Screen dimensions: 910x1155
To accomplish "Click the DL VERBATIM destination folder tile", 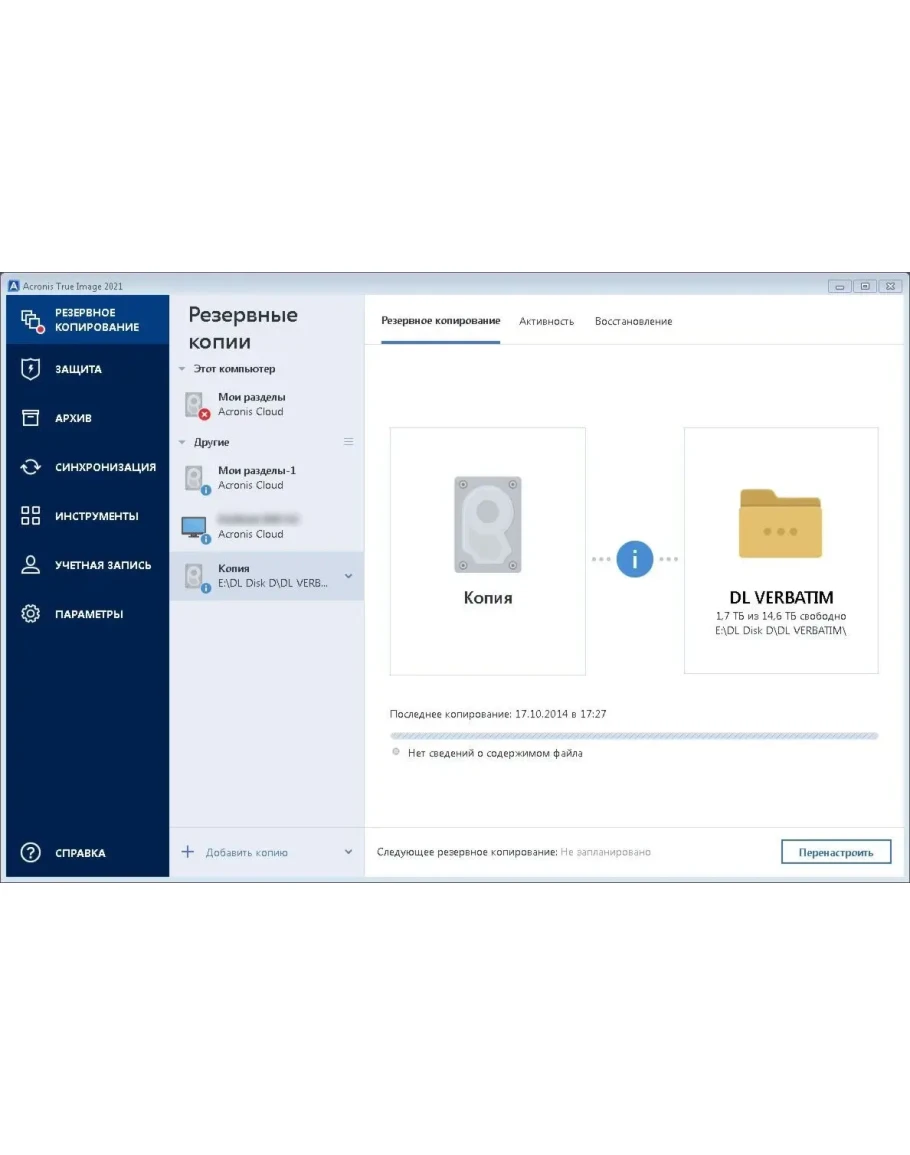I will (780, 550).
